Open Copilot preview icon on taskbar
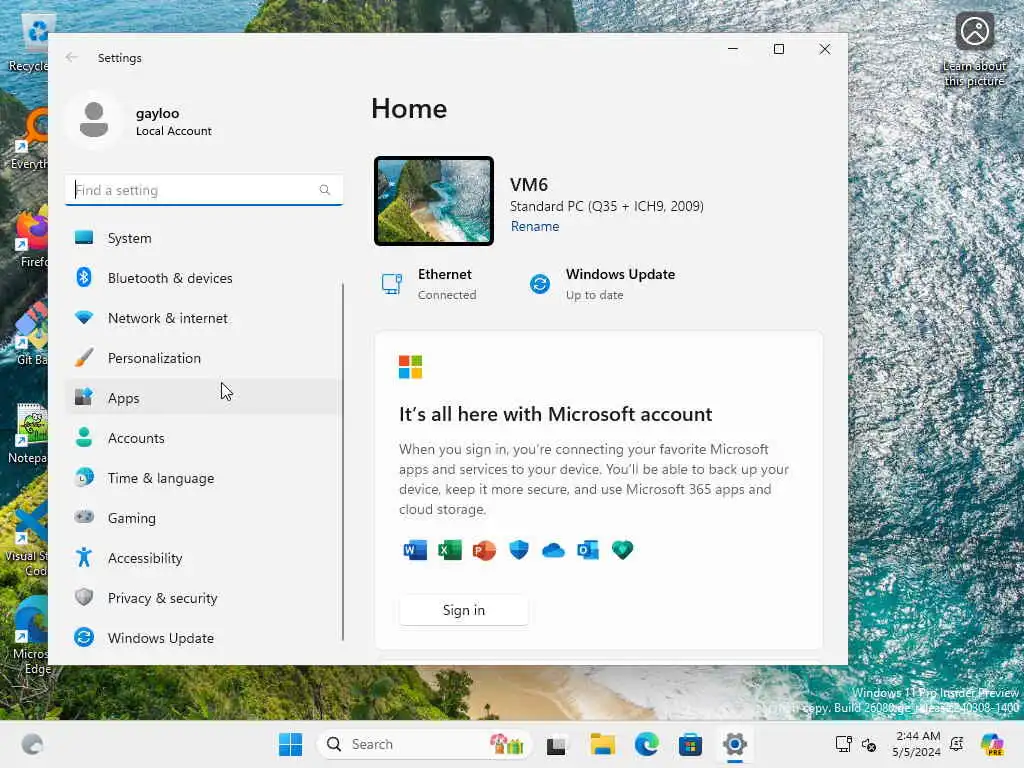 click(x=992, y=744)
